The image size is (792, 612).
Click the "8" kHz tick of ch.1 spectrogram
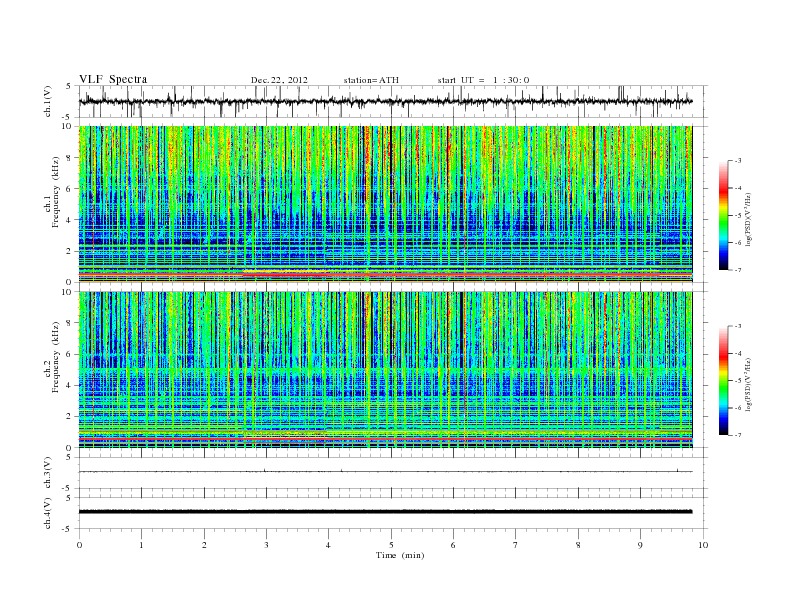coord(70,158)
